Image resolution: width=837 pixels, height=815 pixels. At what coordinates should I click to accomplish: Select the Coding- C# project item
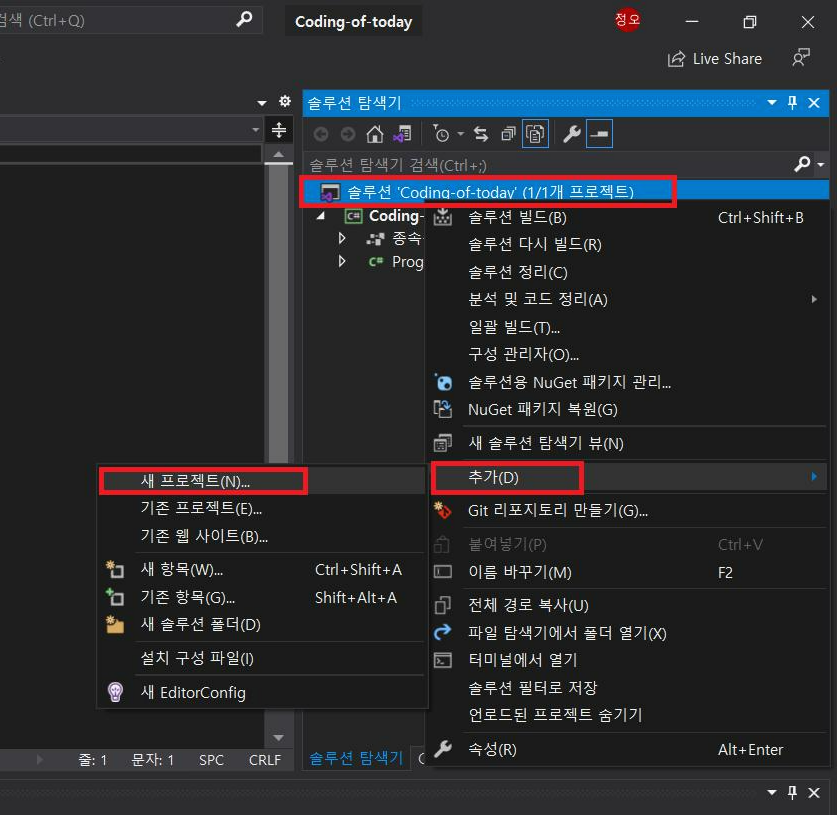tap(384, 216)
